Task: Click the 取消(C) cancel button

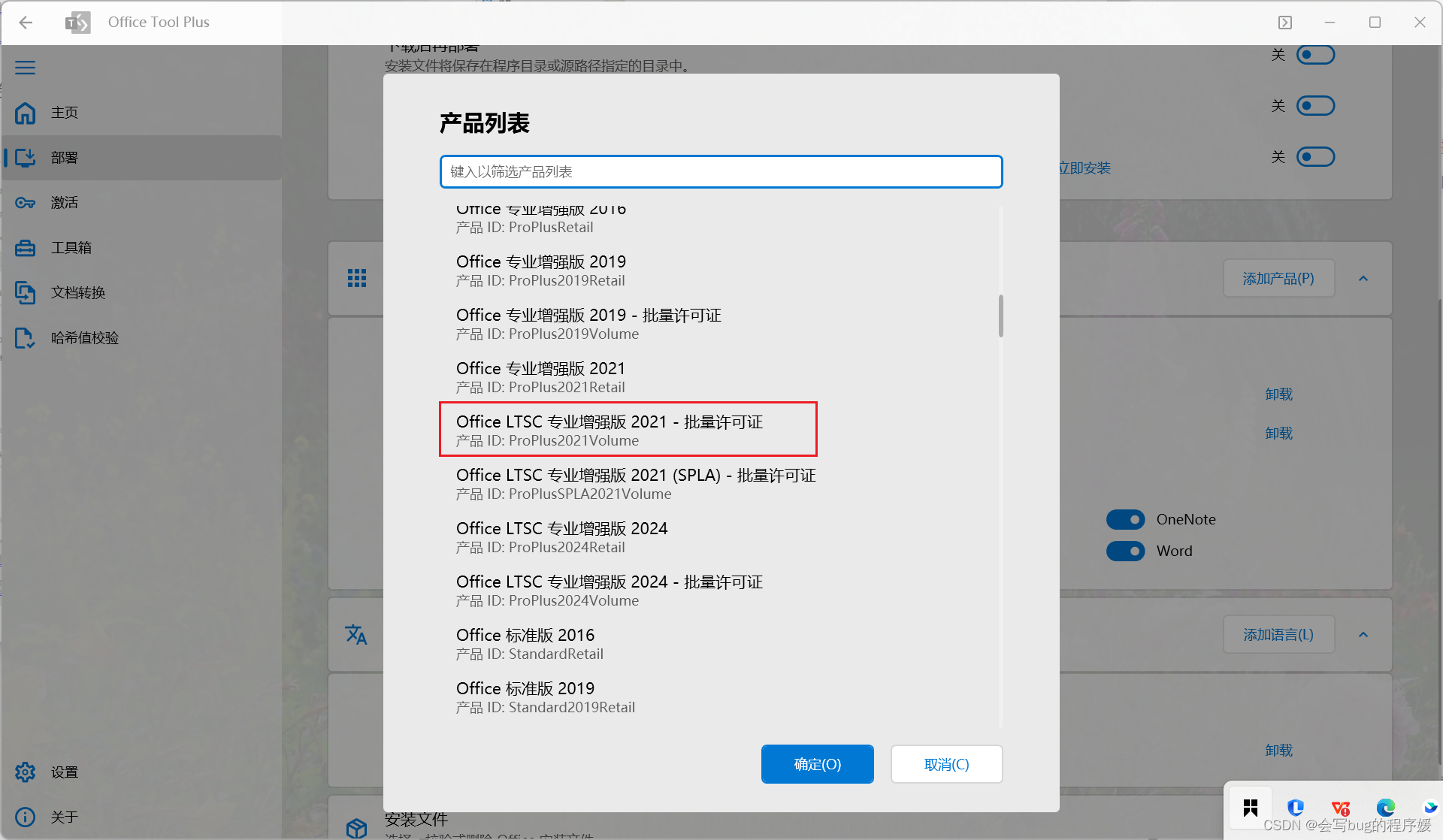Action: point(946,764)
